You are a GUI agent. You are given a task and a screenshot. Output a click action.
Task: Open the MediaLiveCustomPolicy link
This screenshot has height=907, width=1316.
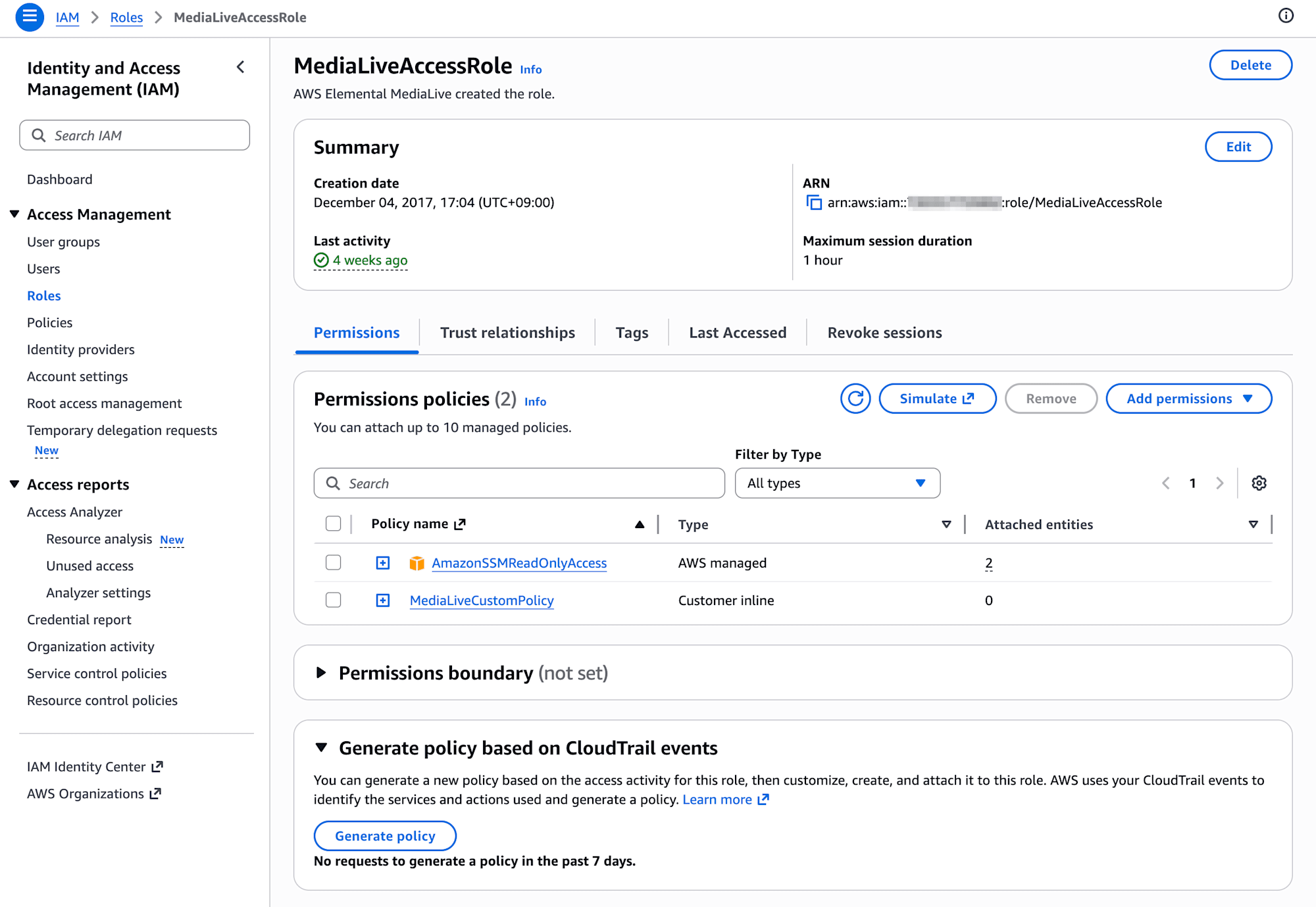point(482,601)
